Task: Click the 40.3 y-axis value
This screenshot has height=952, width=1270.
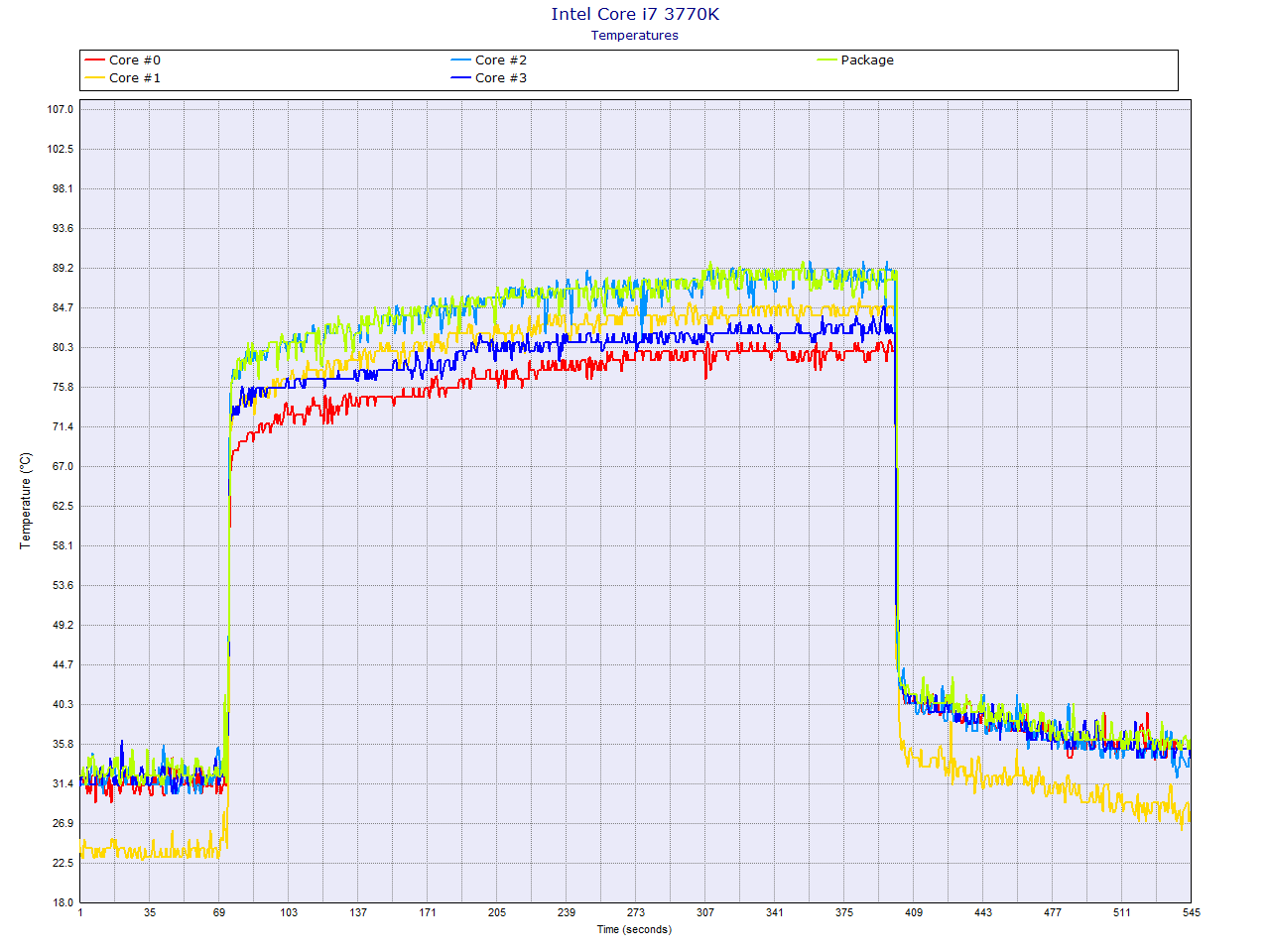Action: point(63,704)
